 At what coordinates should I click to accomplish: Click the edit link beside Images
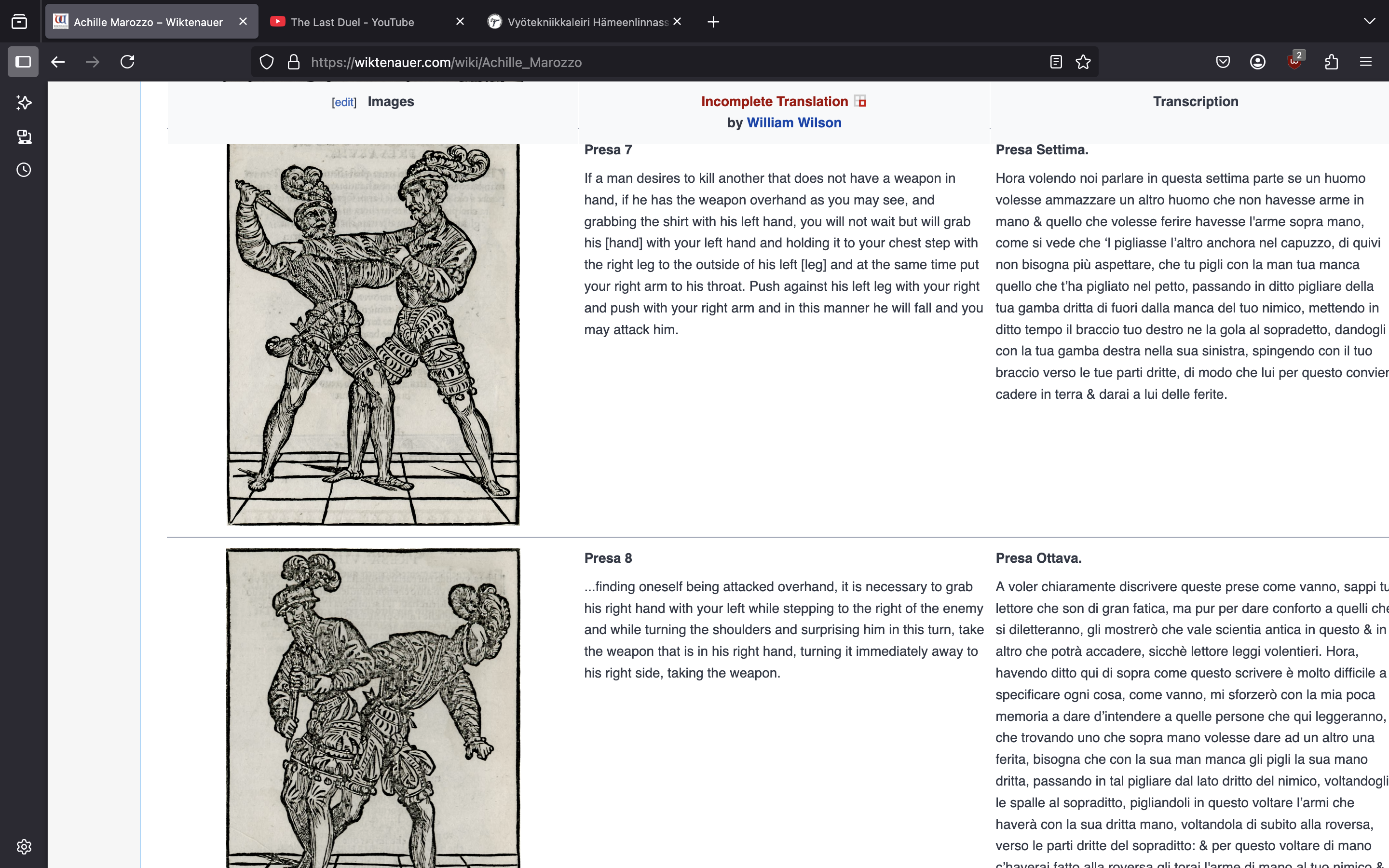344,102
